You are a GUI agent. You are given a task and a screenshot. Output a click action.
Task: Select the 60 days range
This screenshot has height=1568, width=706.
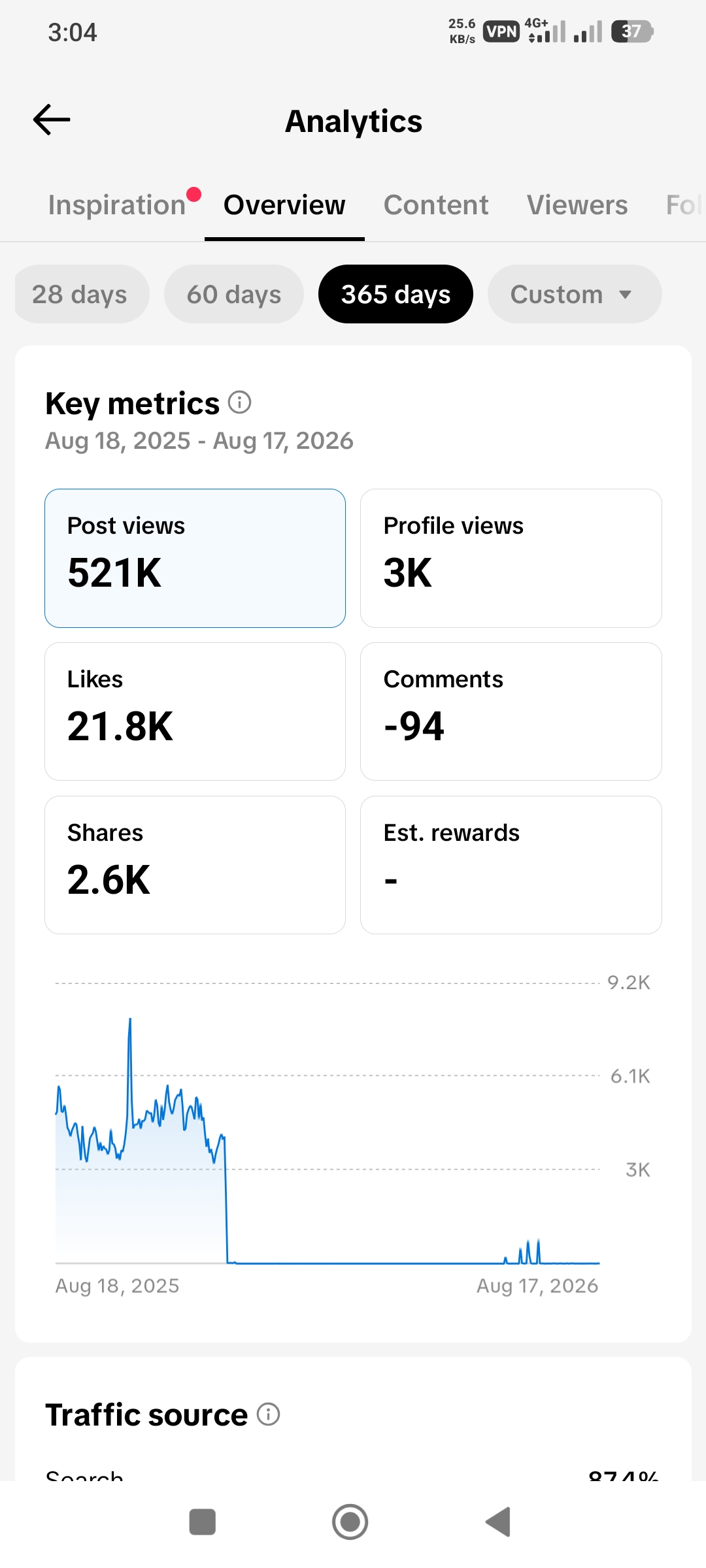pos(234,294)
